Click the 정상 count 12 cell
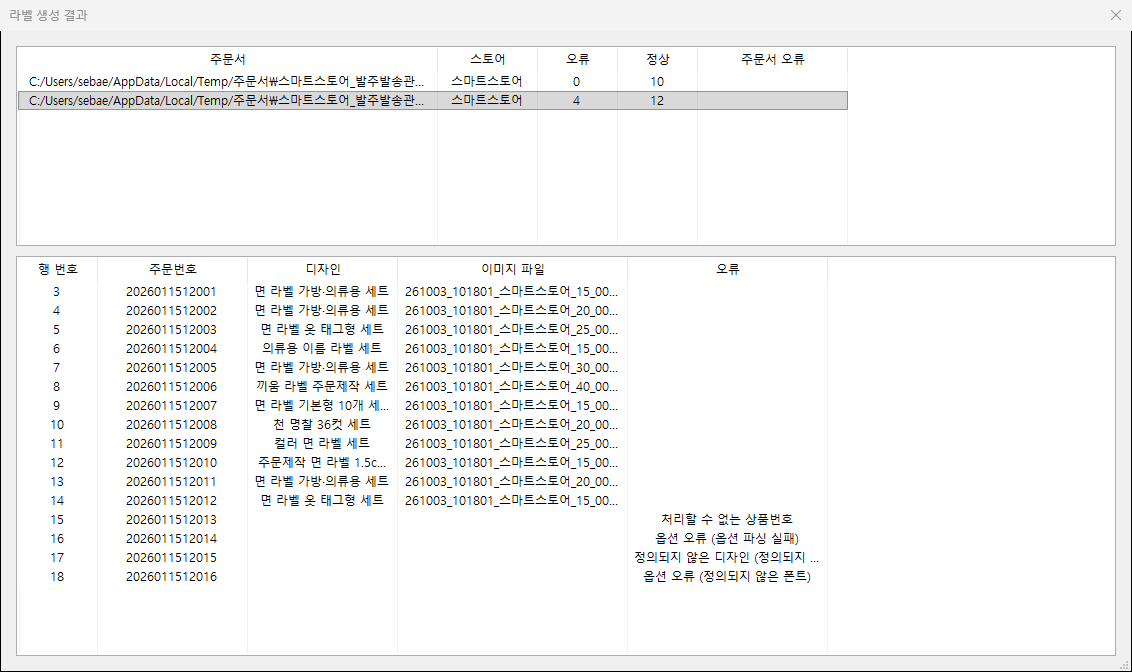Image resolution: width=1132 pixels, height=672 pixels. click(x=657, y=100)
